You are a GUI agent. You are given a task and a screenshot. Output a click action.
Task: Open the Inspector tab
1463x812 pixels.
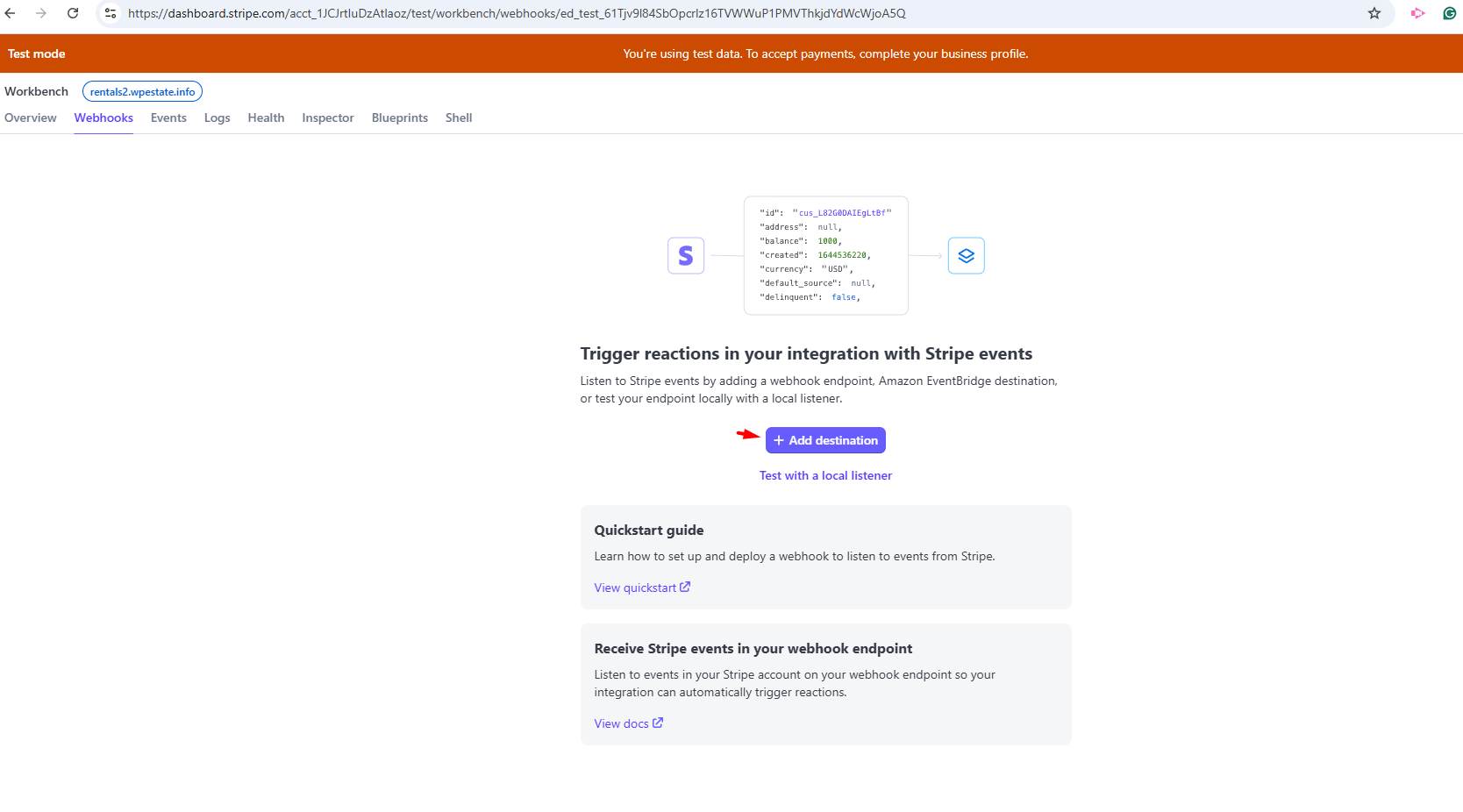(x=328, y=118)
